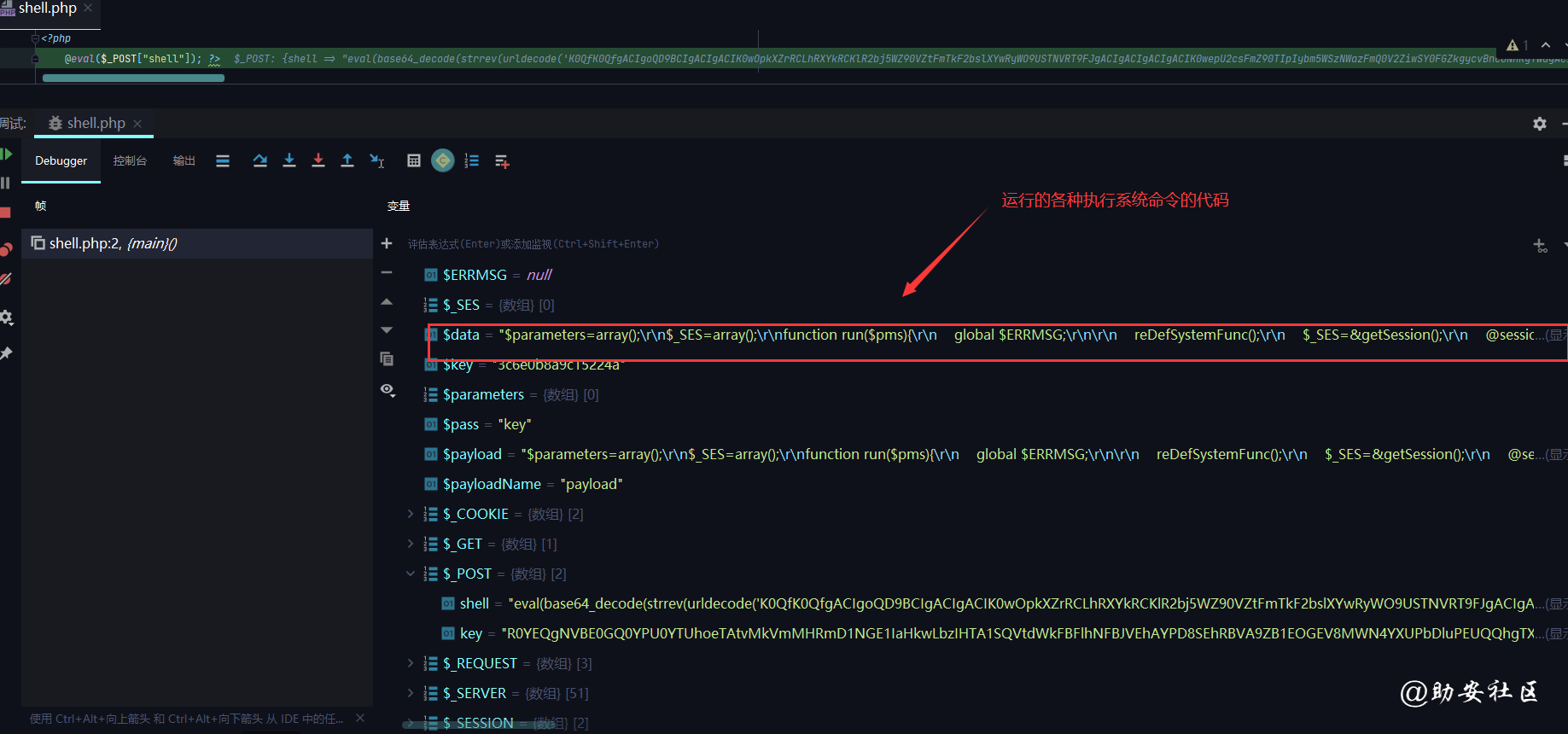Screen dimensions: 1568x734
Task: Open the Evaluate Expression calculator
Action: click(x=414, y=160)
